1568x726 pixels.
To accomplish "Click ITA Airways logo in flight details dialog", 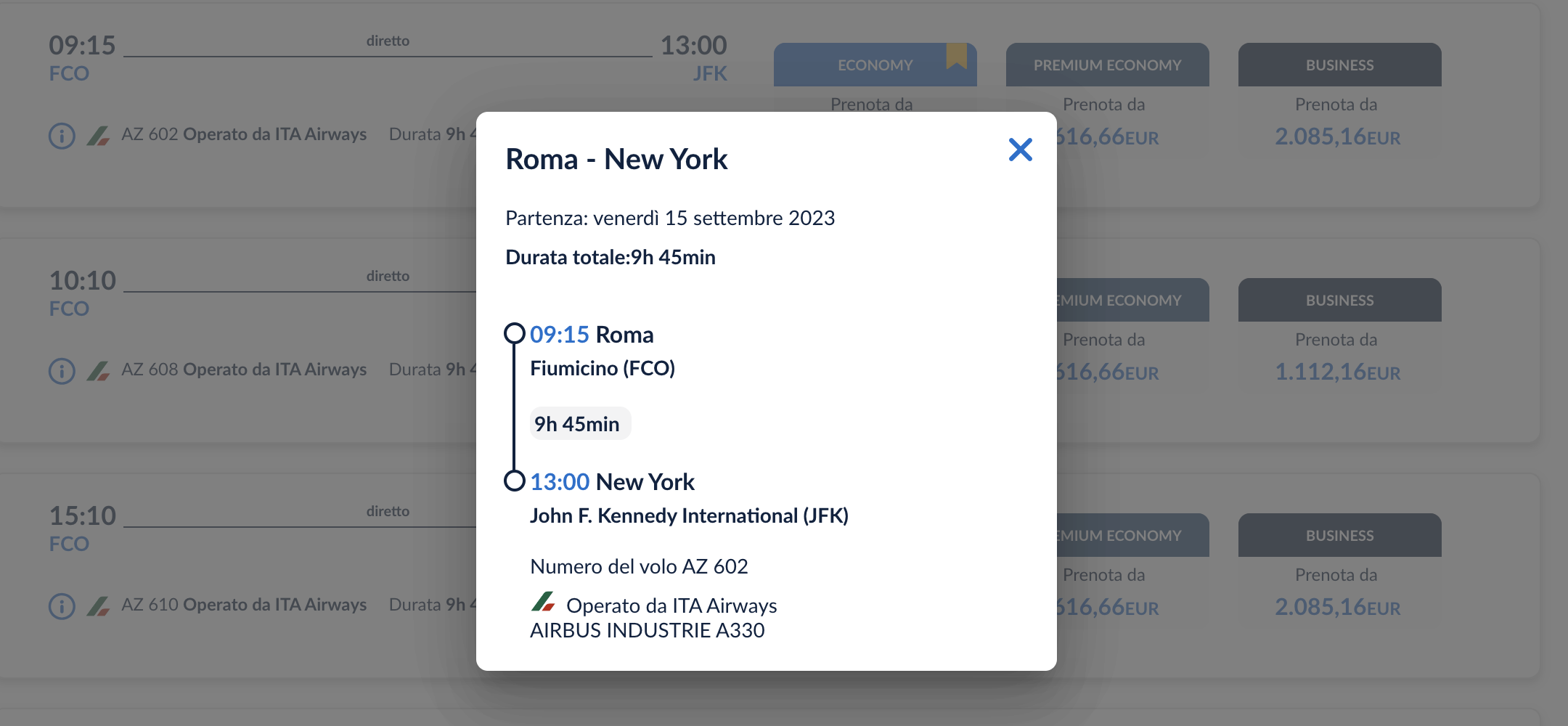I will click(543, 602).
